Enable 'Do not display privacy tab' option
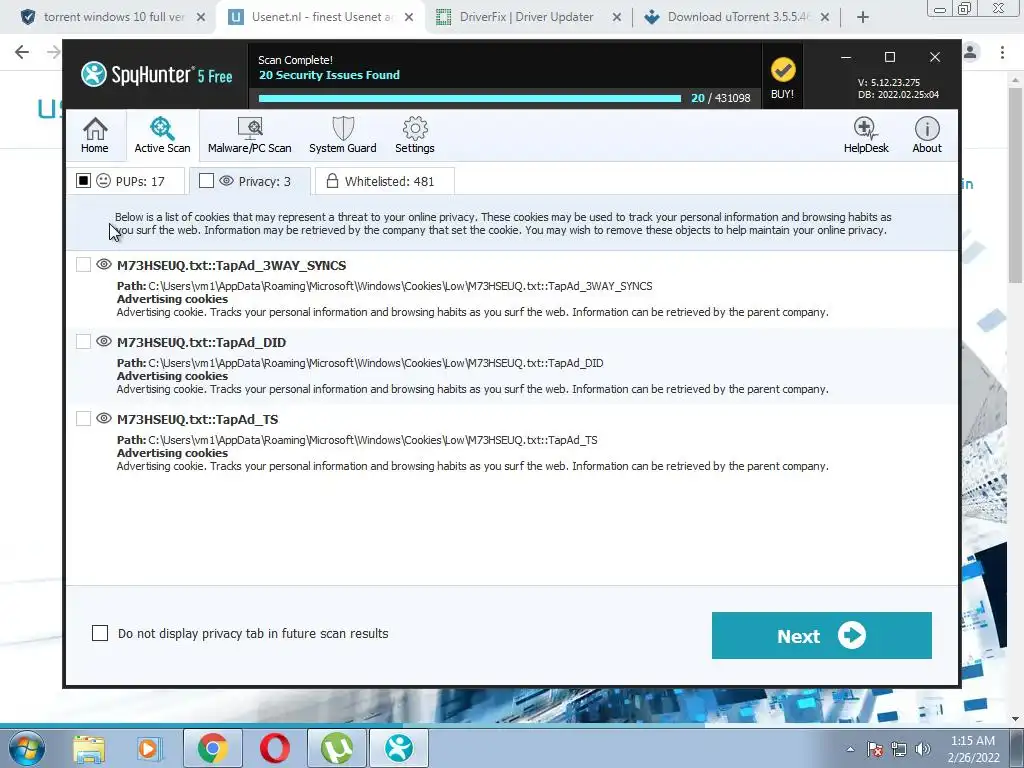Screen dimensions: 1024x768 pyautogui.click(x=100, y=633)
